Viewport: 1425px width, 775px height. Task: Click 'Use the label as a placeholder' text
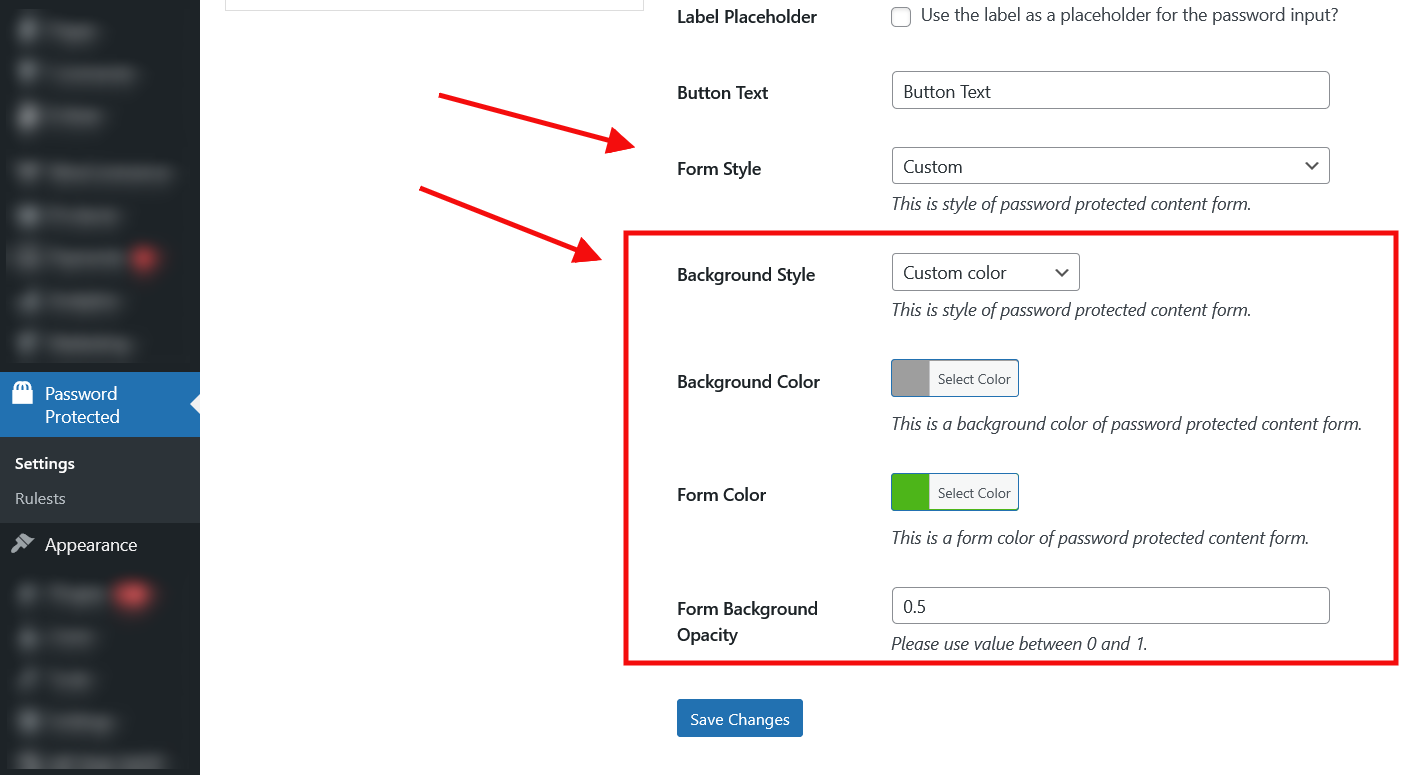pos(1129,16)
